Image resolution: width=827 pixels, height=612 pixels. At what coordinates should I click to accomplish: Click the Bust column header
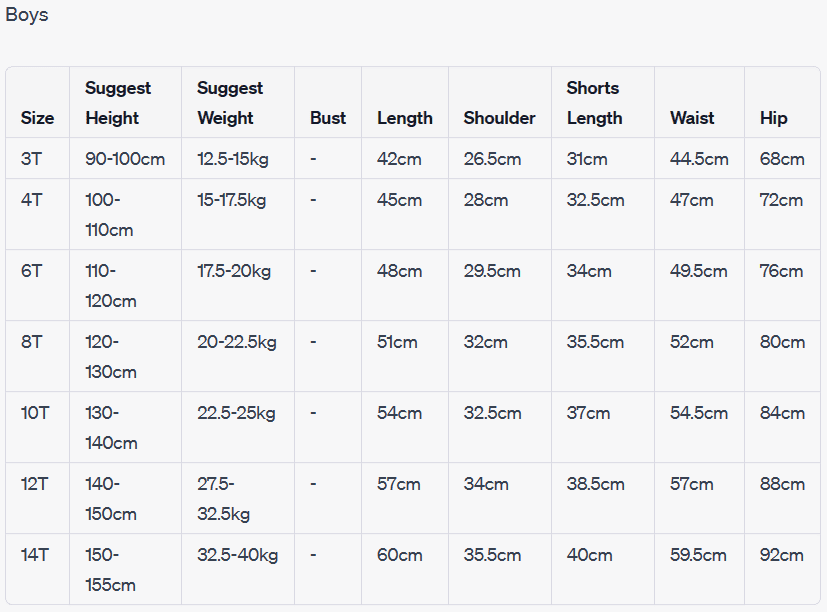(328, 118)
